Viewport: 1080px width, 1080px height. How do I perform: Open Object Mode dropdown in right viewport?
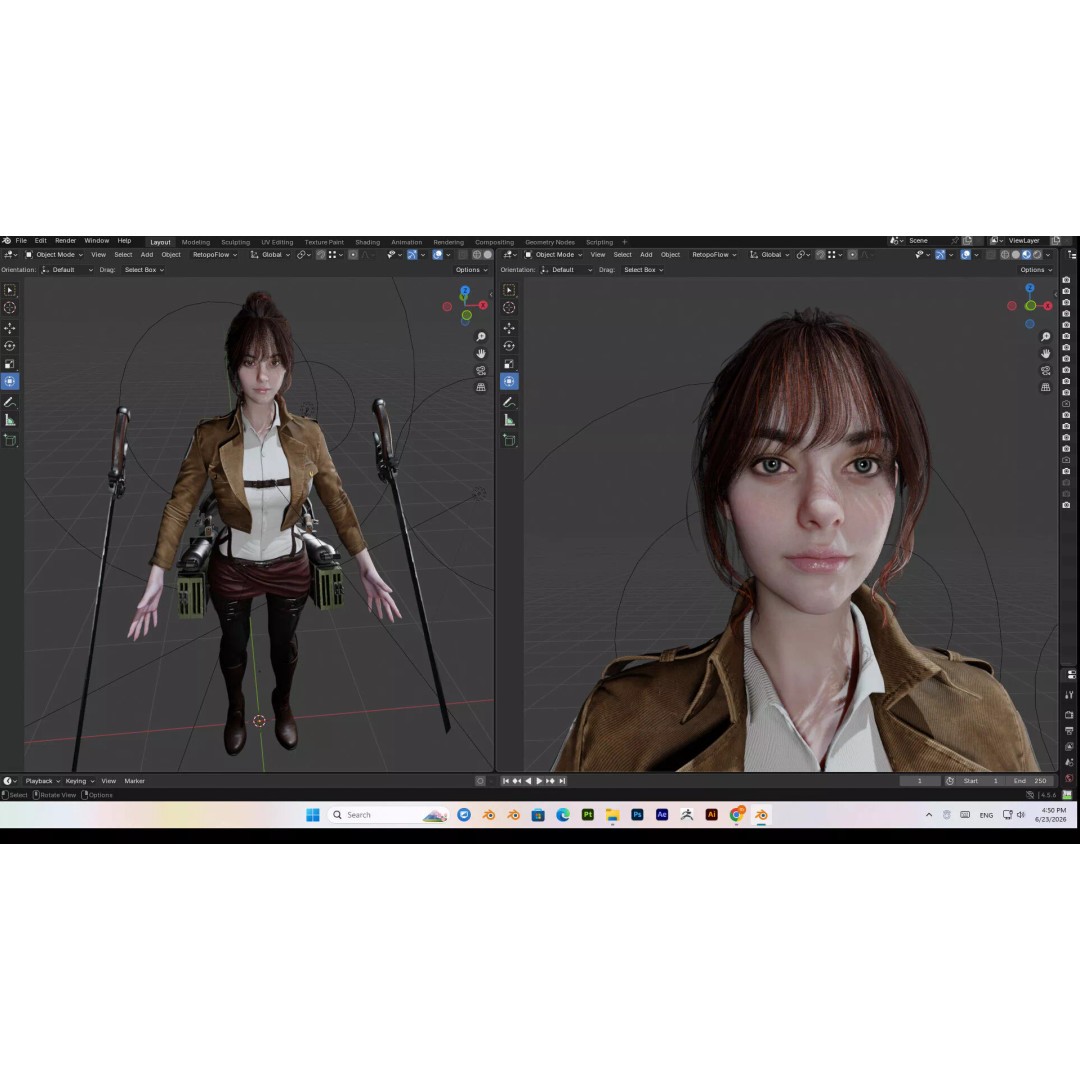[x=554, y=255]
